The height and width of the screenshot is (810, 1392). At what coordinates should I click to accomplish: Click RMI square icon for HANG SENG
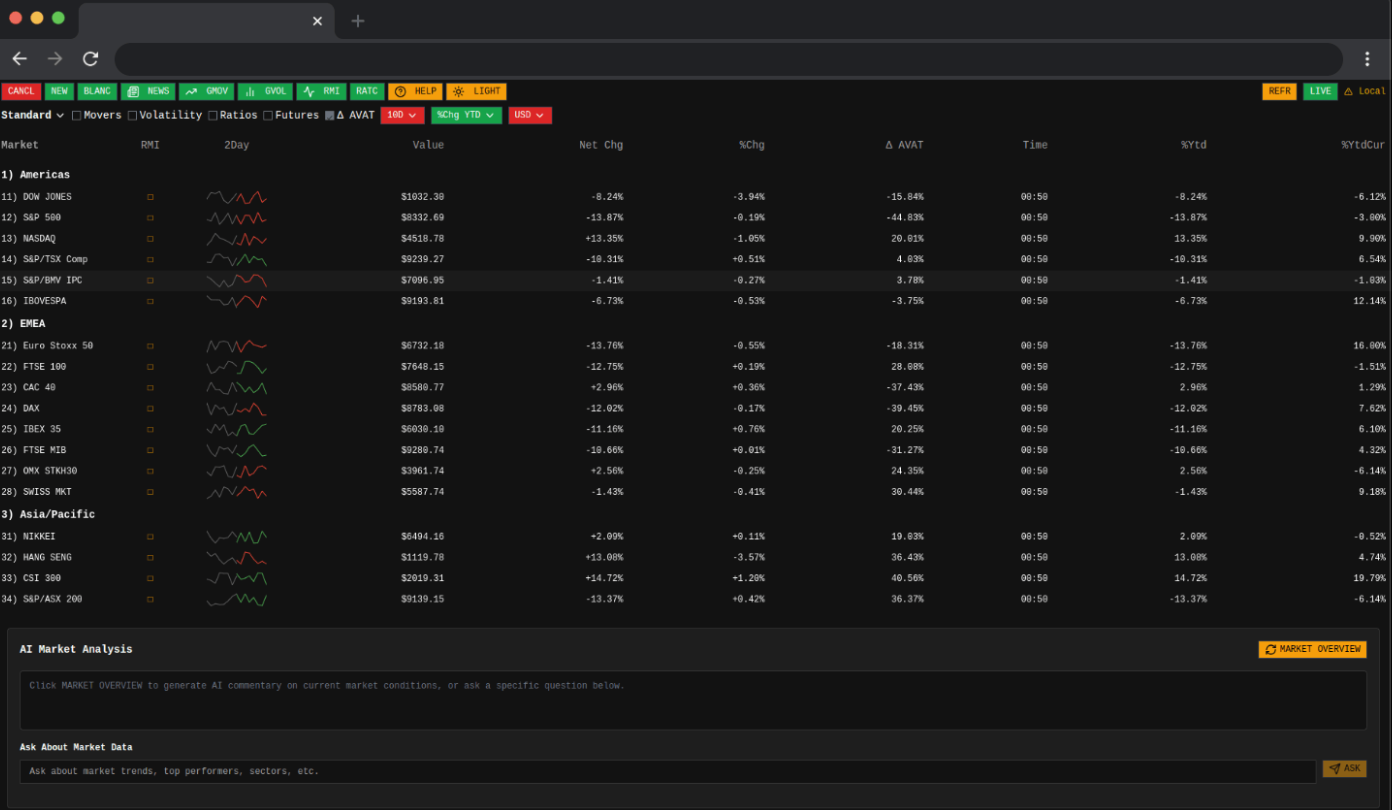tap(150, 558)
